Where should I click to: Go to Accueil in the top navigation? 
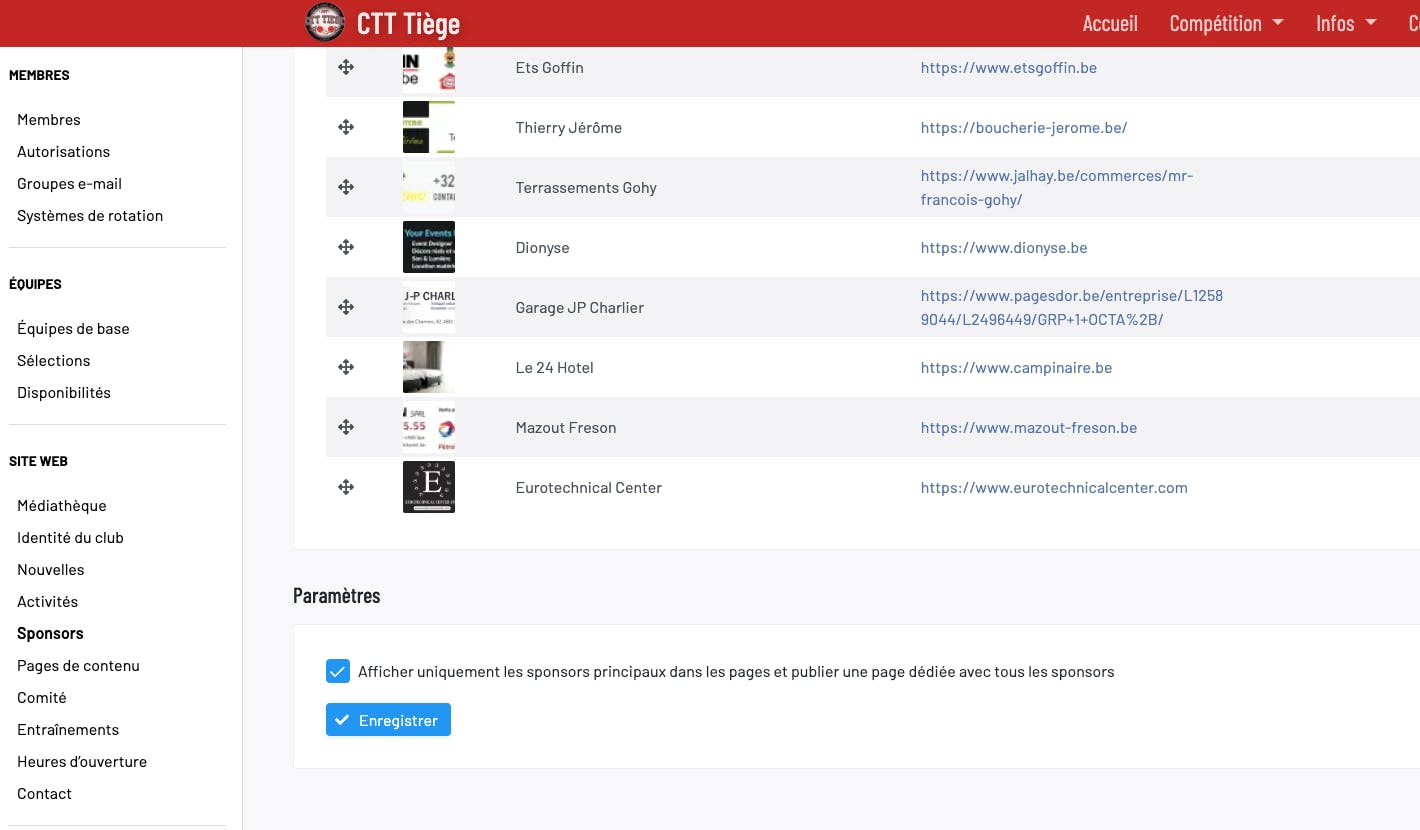(1110, 23)
